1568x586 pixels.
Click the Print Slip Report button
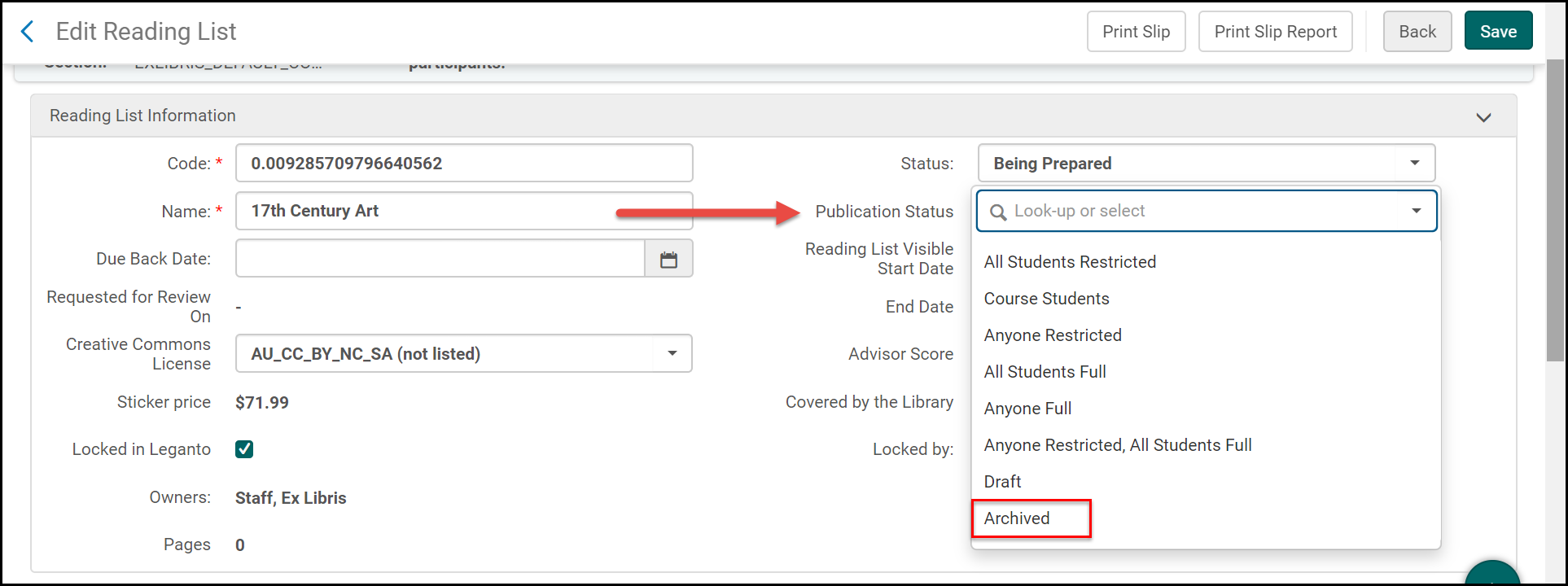tap(1275, 32)
